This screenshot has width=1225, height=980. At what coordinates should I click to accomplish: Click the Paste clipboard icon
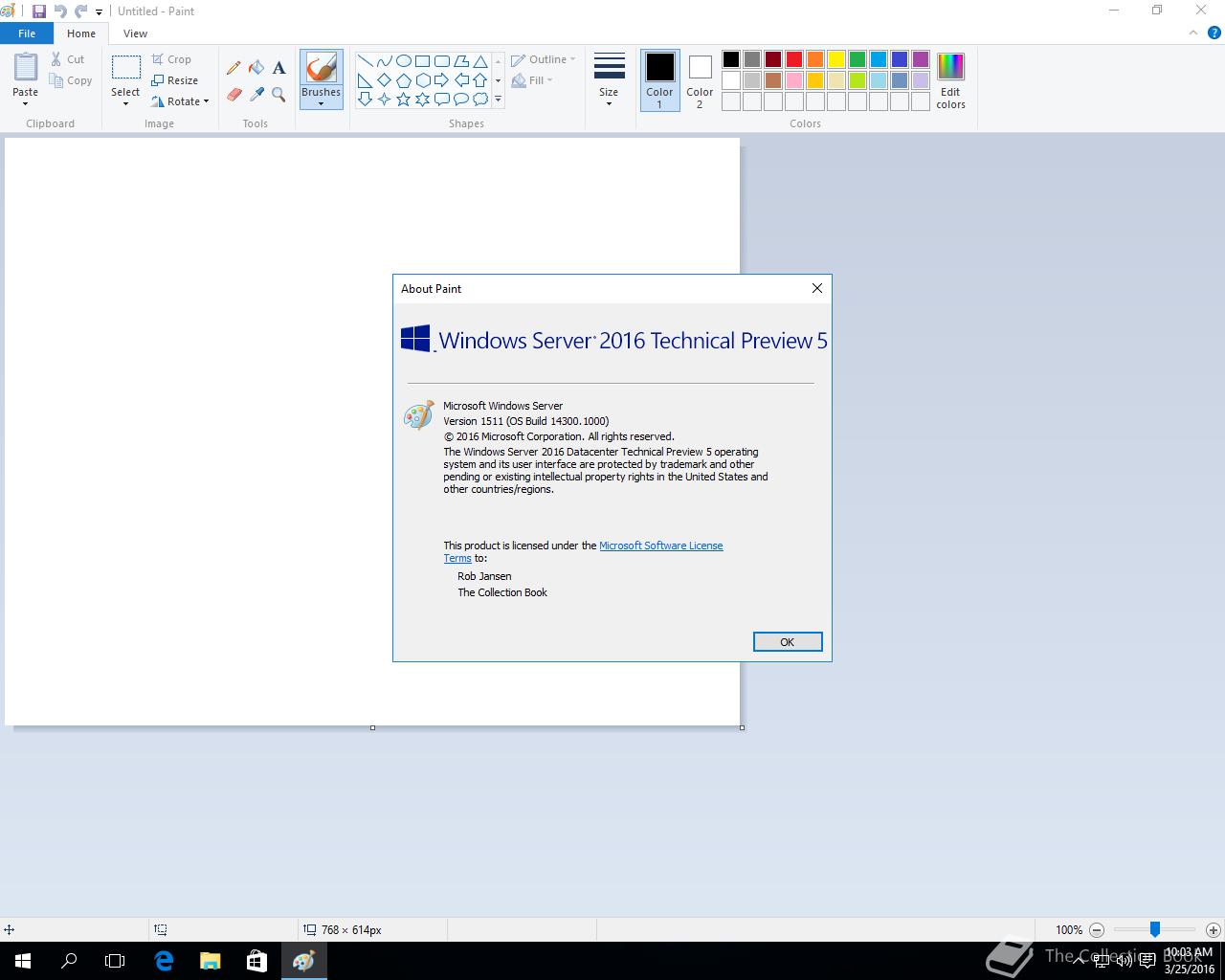click(x=26, y=68)
